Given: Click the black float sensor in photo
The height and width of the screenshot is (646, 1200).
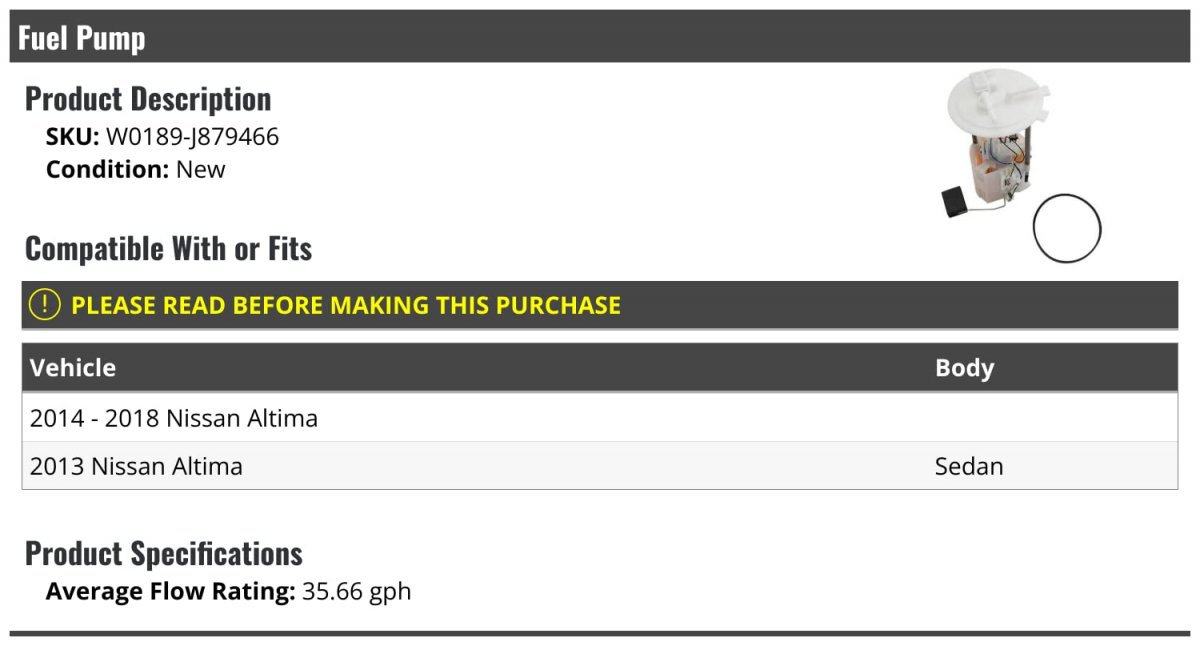Looking at the screenshot, I should pyautogui.click(x=954, y=201).
